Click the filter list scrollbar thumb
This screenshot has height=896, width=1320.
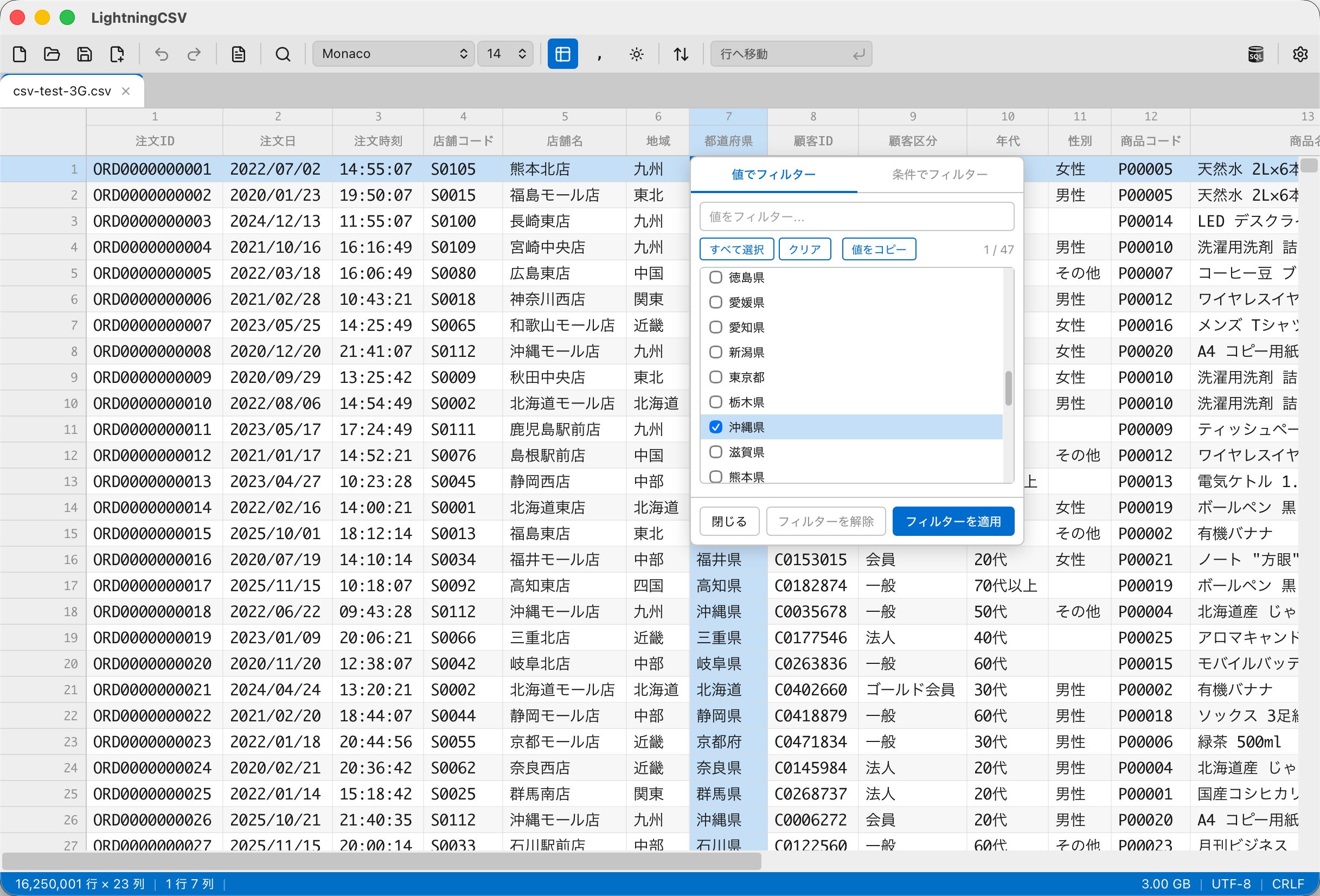click(x=1008, y=389)
